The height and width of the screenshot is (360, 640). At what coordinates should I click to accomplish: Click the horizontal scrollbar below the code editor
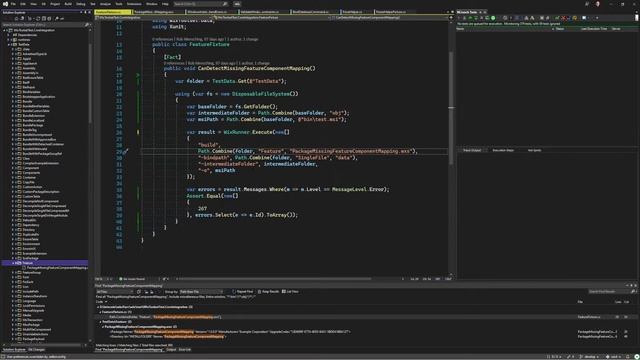pos(274,279)
